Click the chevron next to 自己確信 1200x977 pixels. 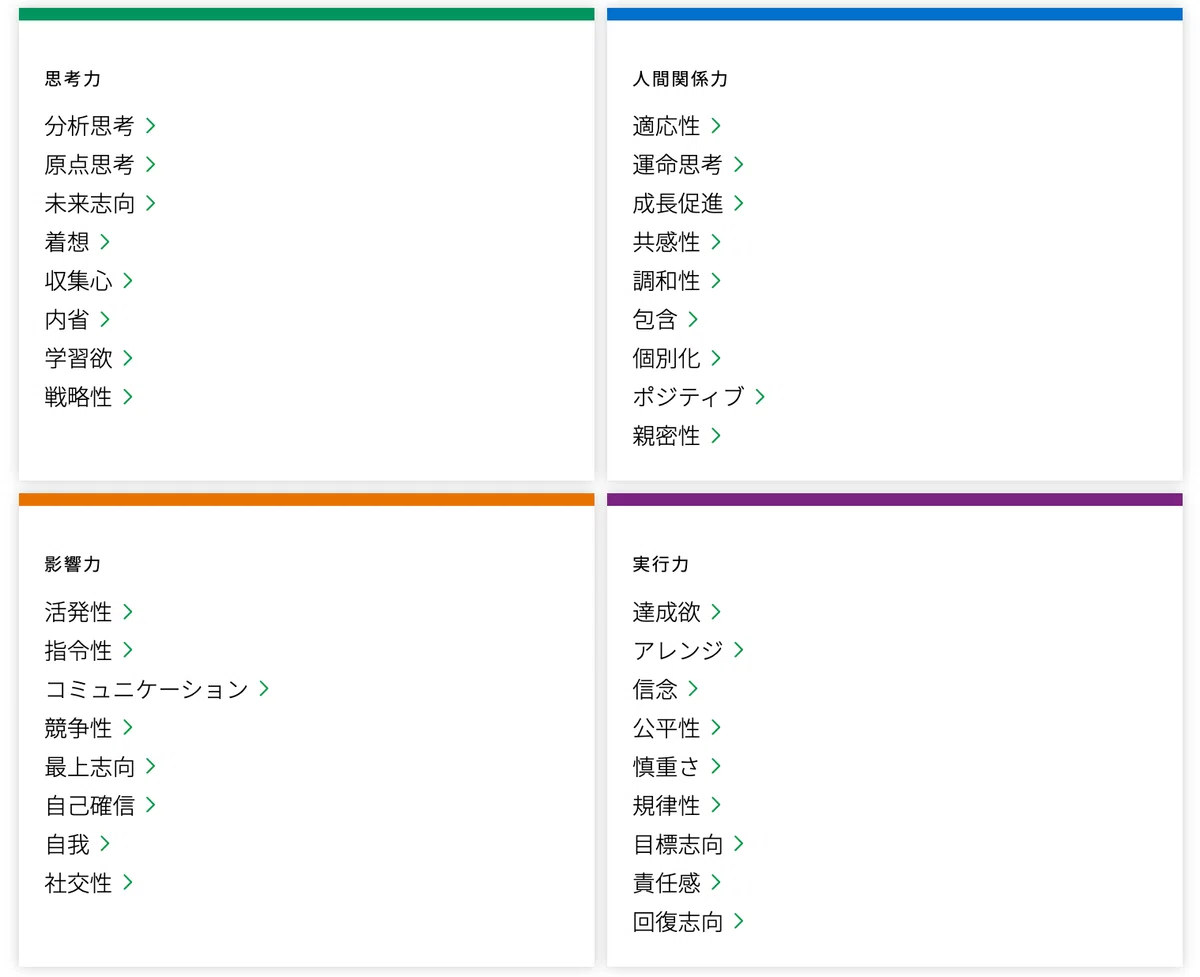pos(151,805)
